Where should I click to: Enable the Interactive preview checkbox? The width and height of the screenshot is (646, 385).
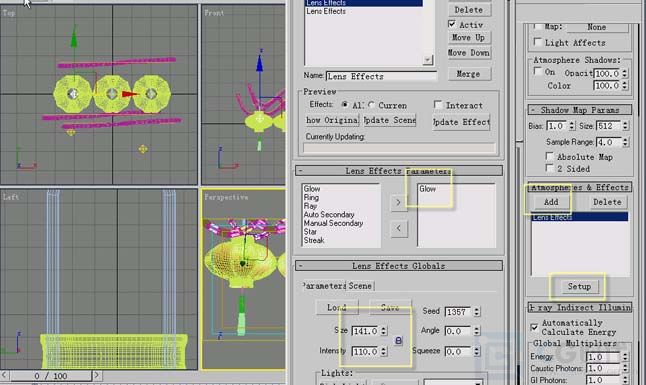pyautogui.click(x=438, y=105)
